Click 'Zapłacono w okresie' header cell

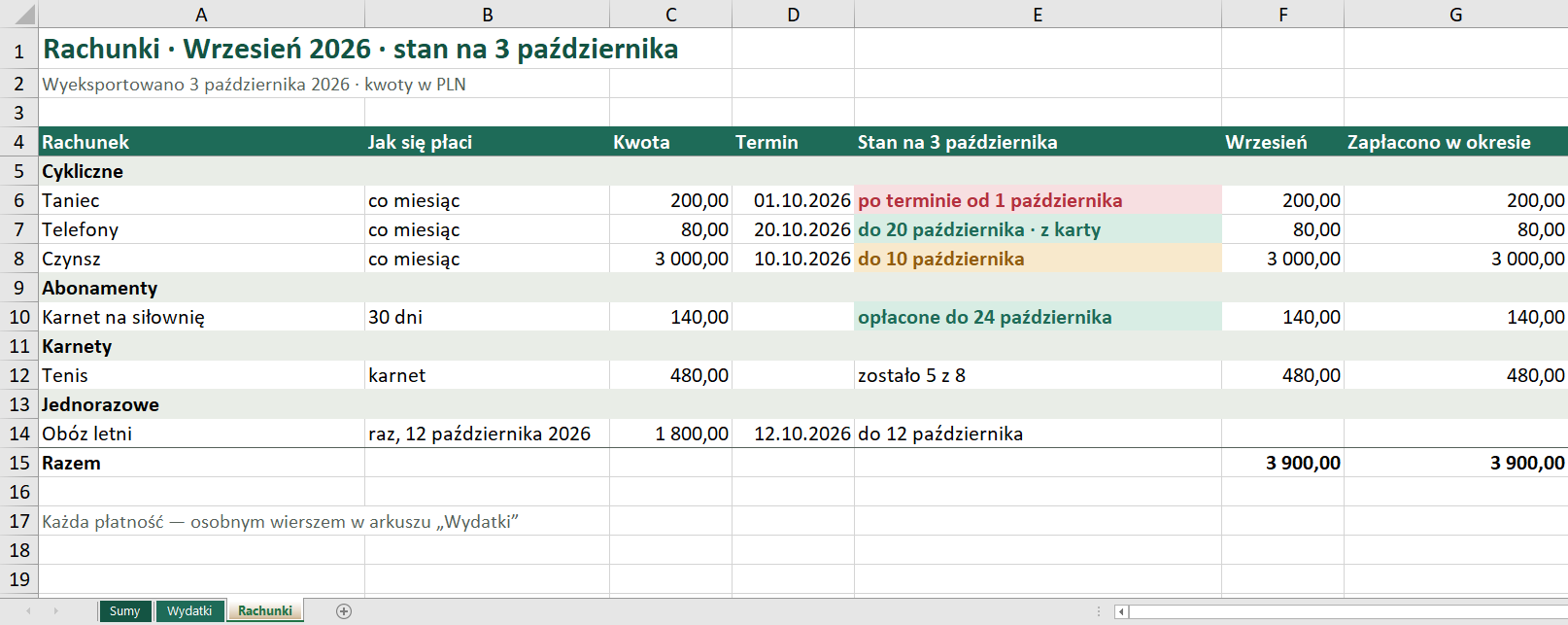1455,142
